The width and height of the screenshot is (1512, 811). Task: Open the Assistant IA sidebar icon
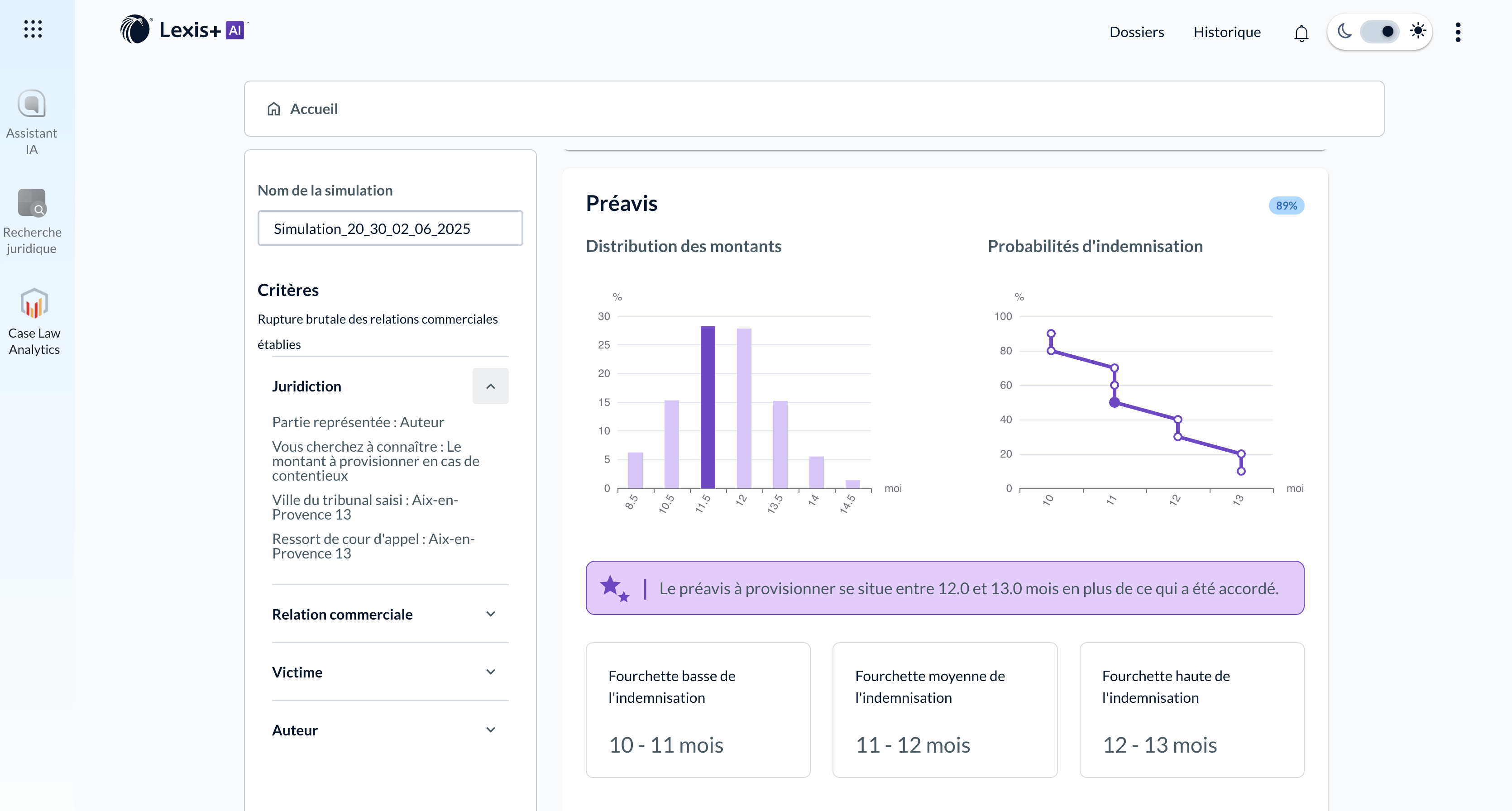click(x=32, y=105)
